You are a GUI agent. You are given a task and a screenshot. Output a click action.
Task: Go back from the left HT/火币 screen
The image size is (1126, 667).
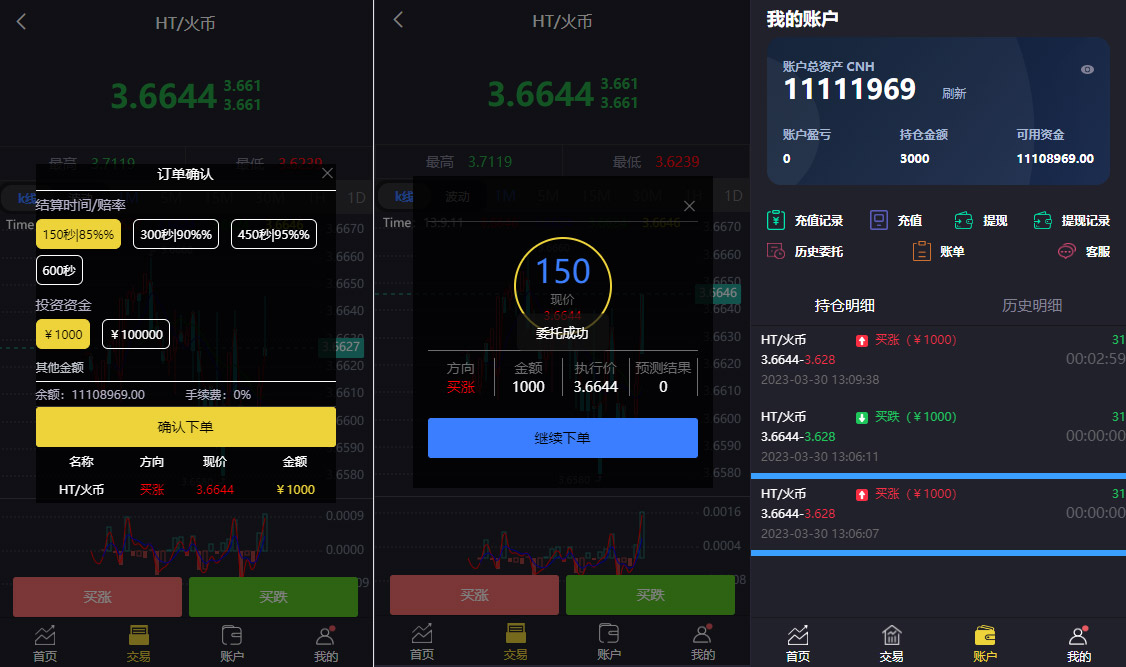21,22
